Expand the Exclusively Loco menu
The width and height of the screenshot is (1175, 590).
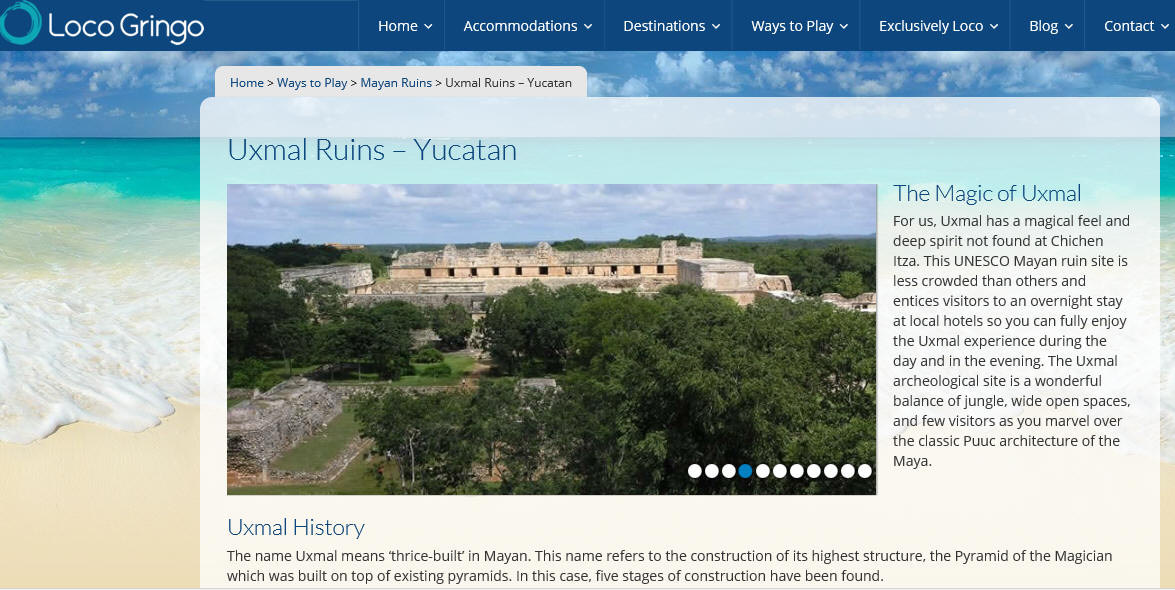pos(938,25)
